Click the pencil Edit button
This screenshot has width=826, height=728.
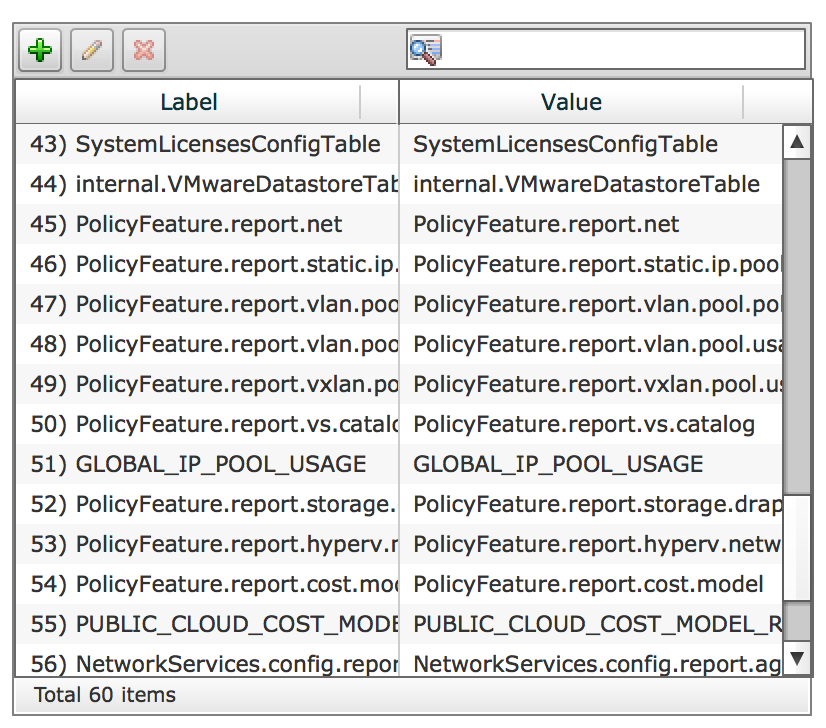[92, 51]
